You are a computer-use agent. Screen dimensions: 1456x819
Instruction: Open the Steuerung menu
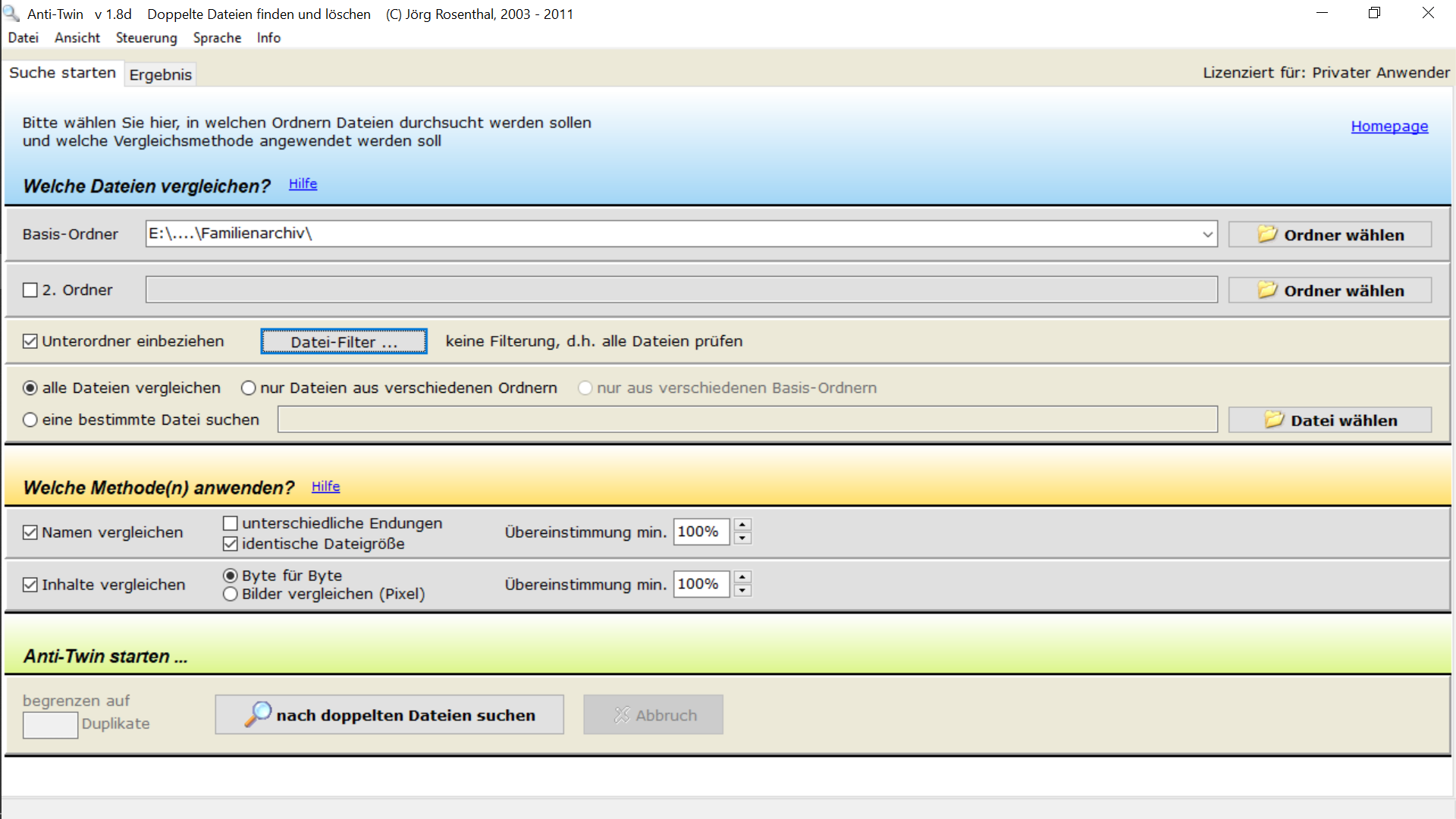click(x=146, y=38)
